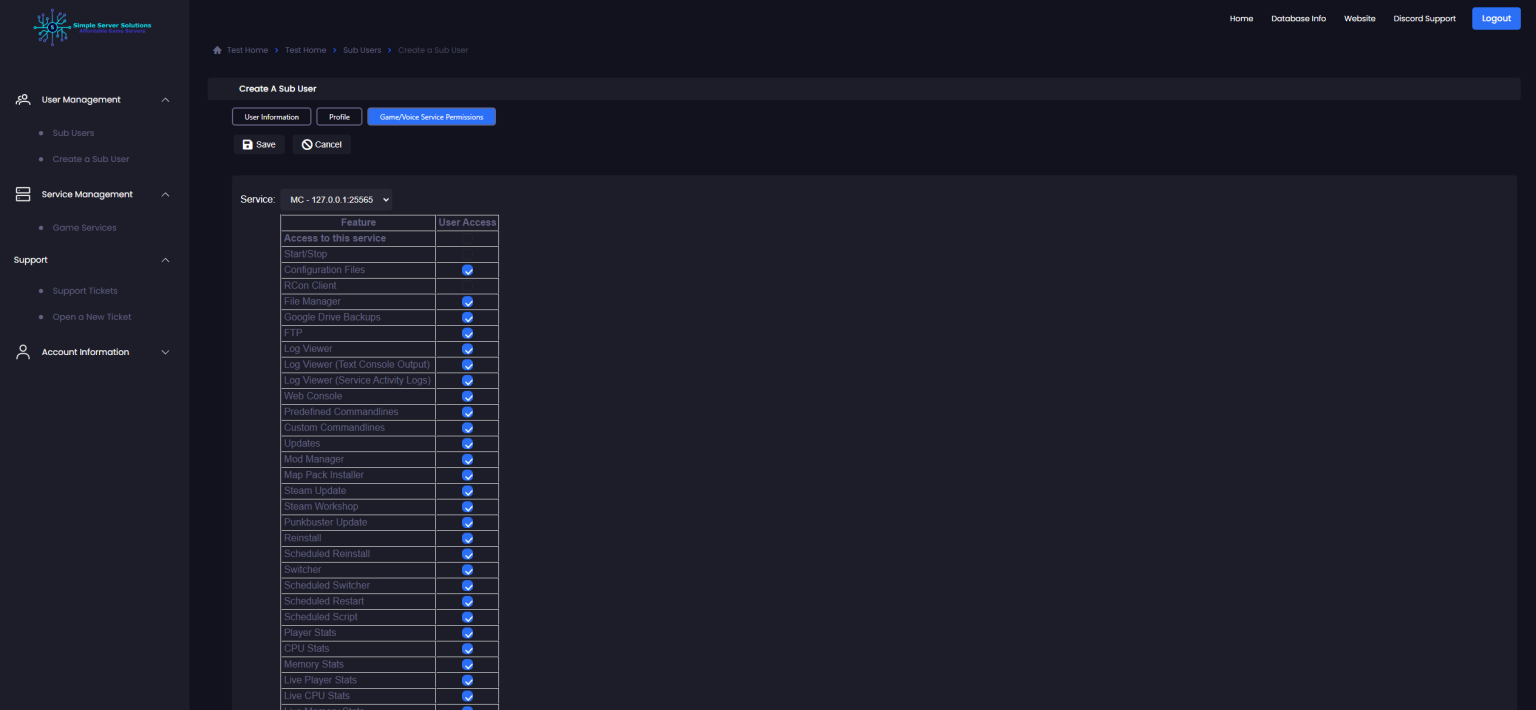The height and width of the screenshot is (710, 1536).
Task: Uncheck the FTP access checkbox
Action: 467,333
